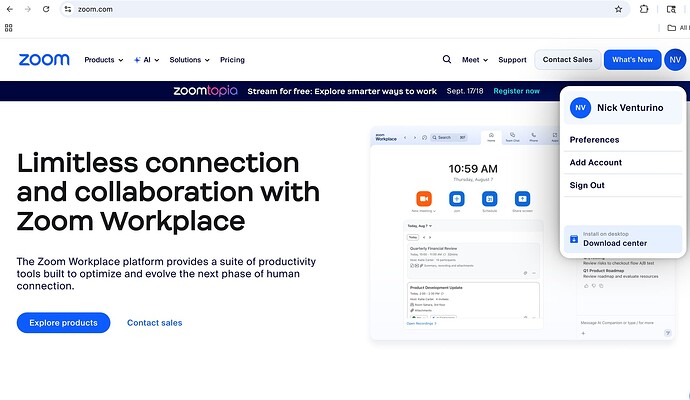Open the browser extensions puzzle icon
The width and height of the screenshot is (690, 400).
coord(644,9)
